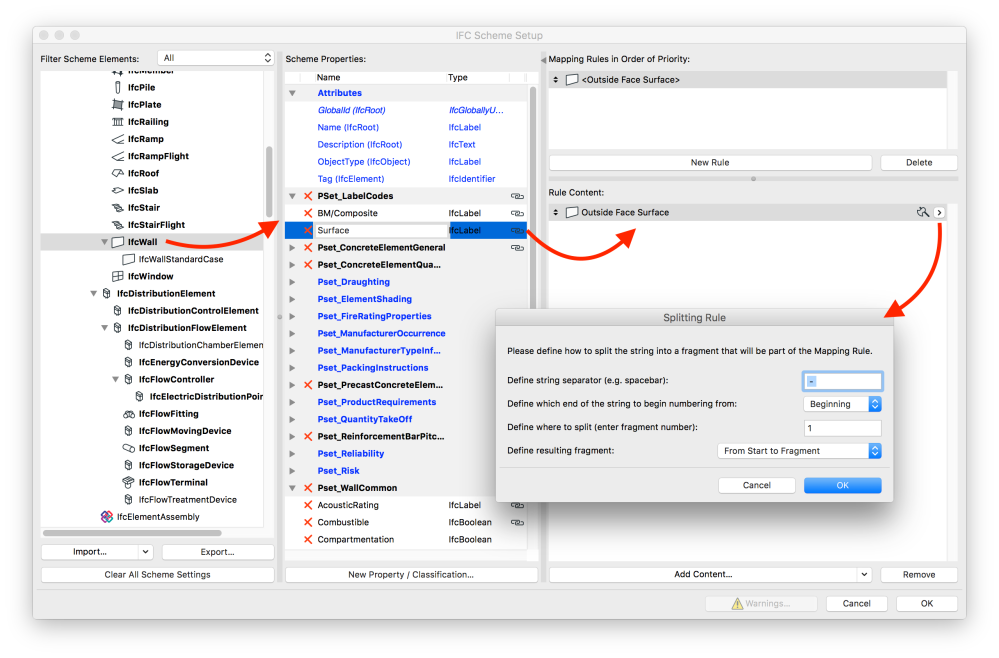
Task: Select the IfcStair element icon
Action: pos(118,208)
